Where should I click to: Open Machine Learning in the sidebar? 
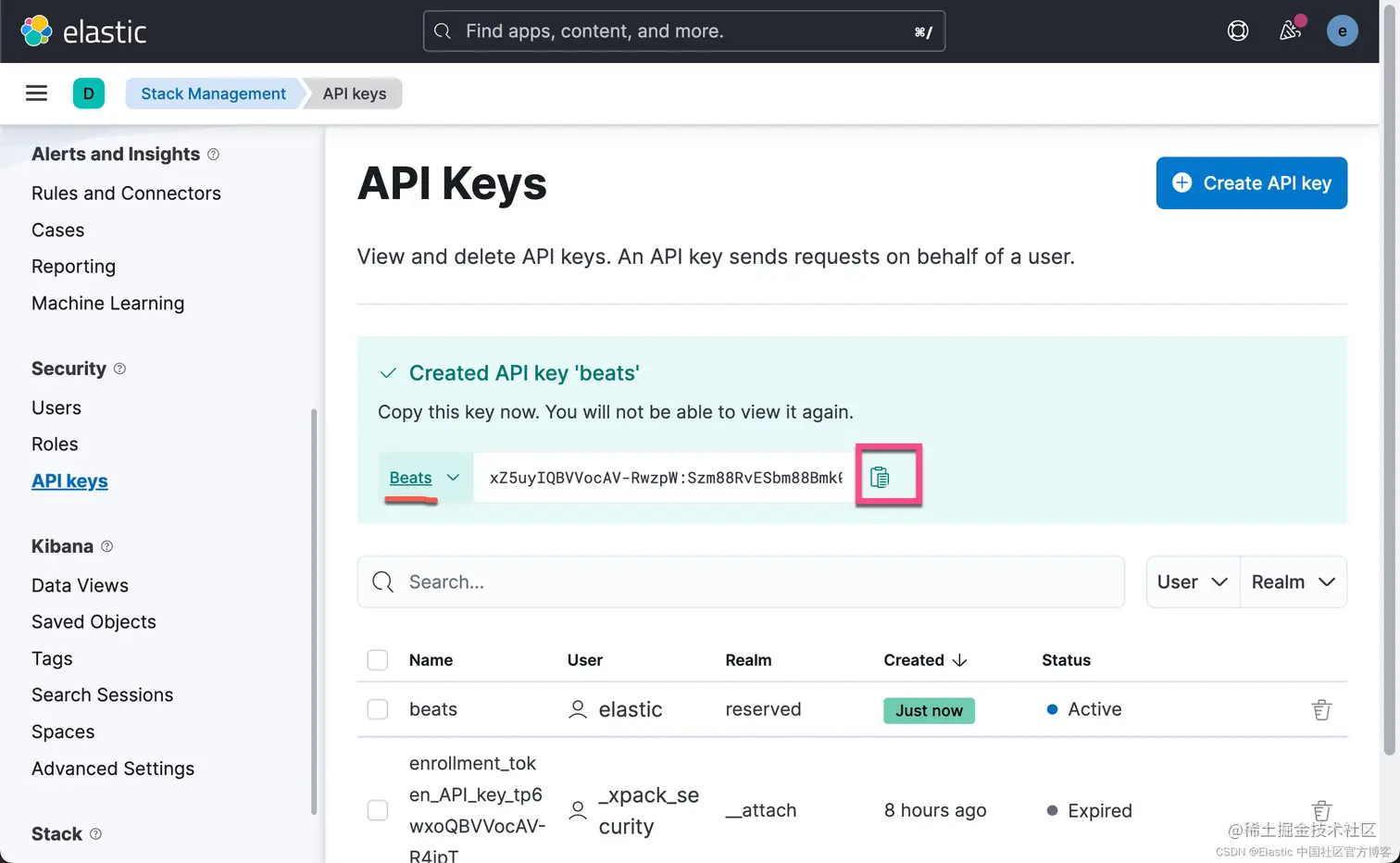(x=107, y=304)
